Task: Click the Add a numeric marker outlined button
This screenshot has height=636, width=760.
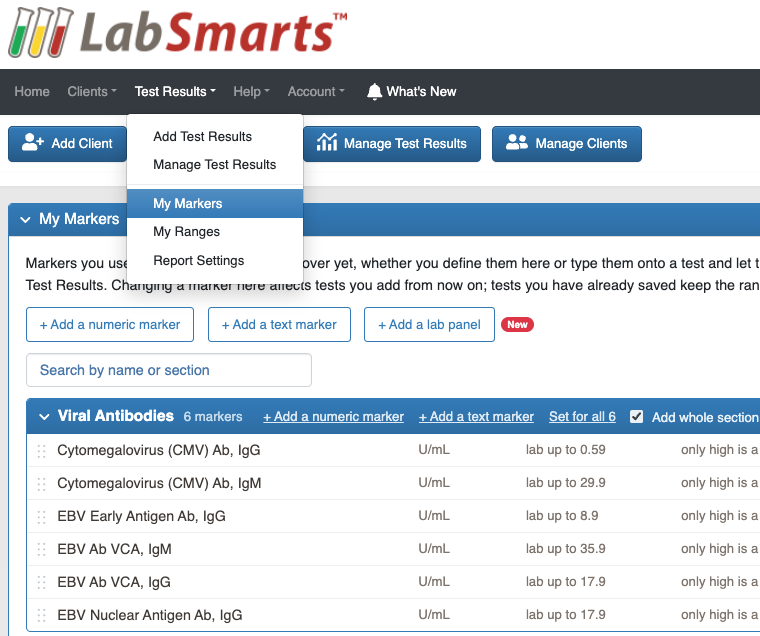Action: (x=110, y=324)
